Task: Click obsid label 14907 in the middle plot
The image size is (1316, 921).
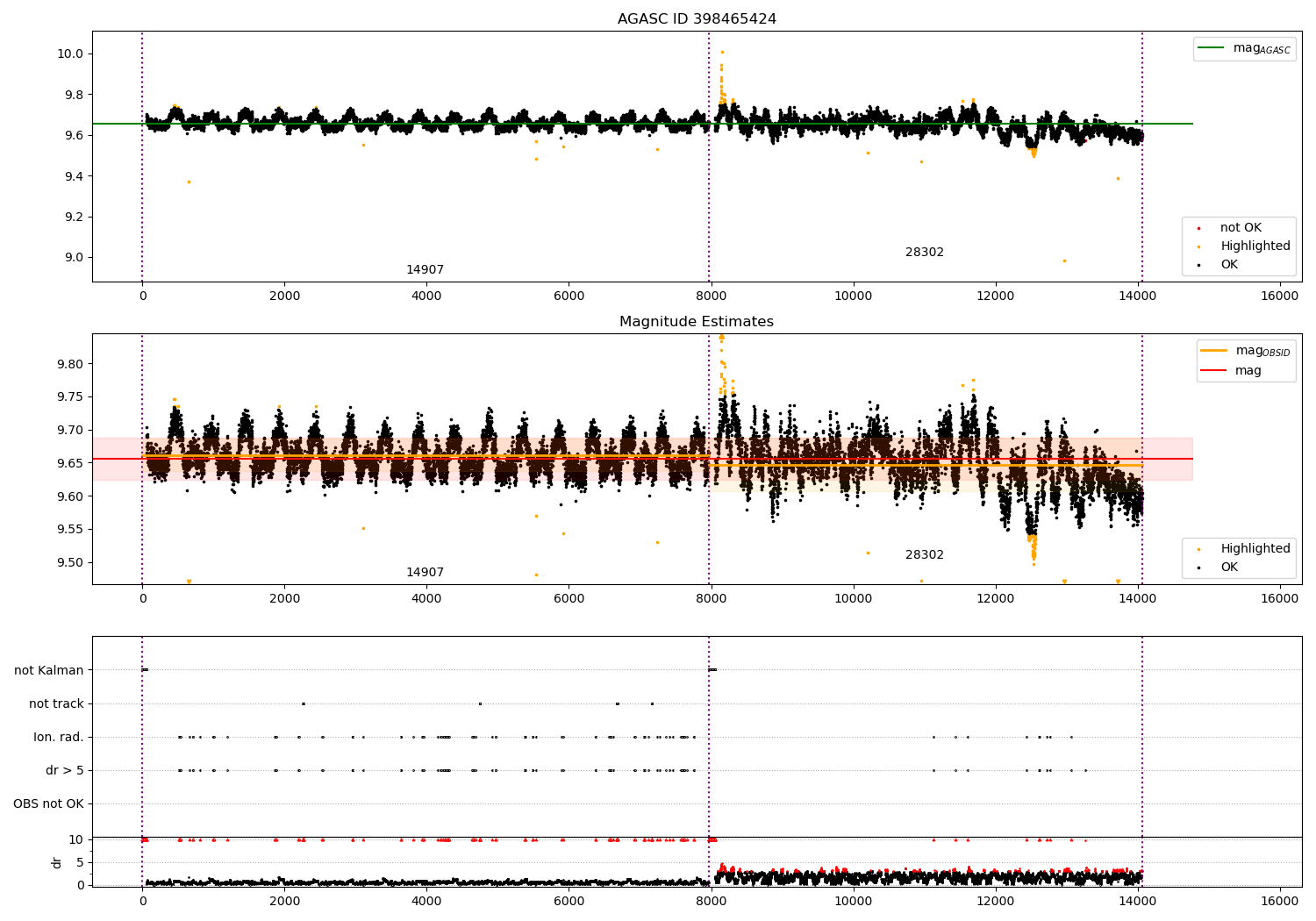Action: [x=425, y=572]
